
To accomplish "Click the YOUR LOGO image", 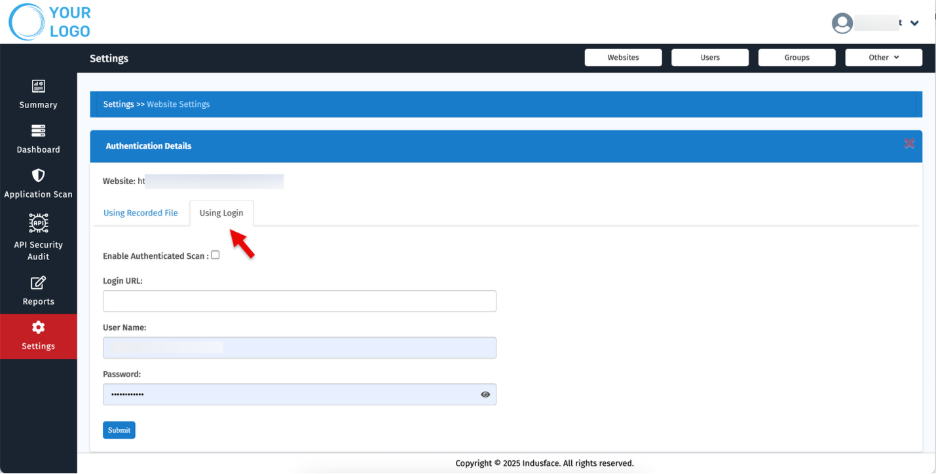I will 50,22.
